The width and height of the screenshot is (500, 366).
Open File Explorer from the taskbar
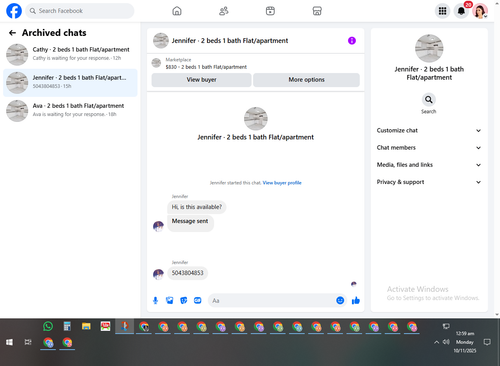click(x=86, y=326)
